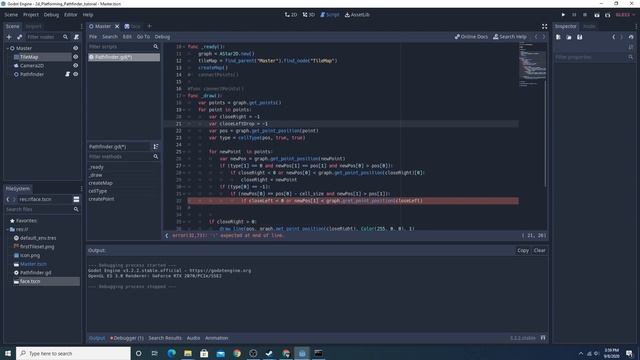Copy the Output log
This screenshot has width=640, height=360.
pos(523,251)
